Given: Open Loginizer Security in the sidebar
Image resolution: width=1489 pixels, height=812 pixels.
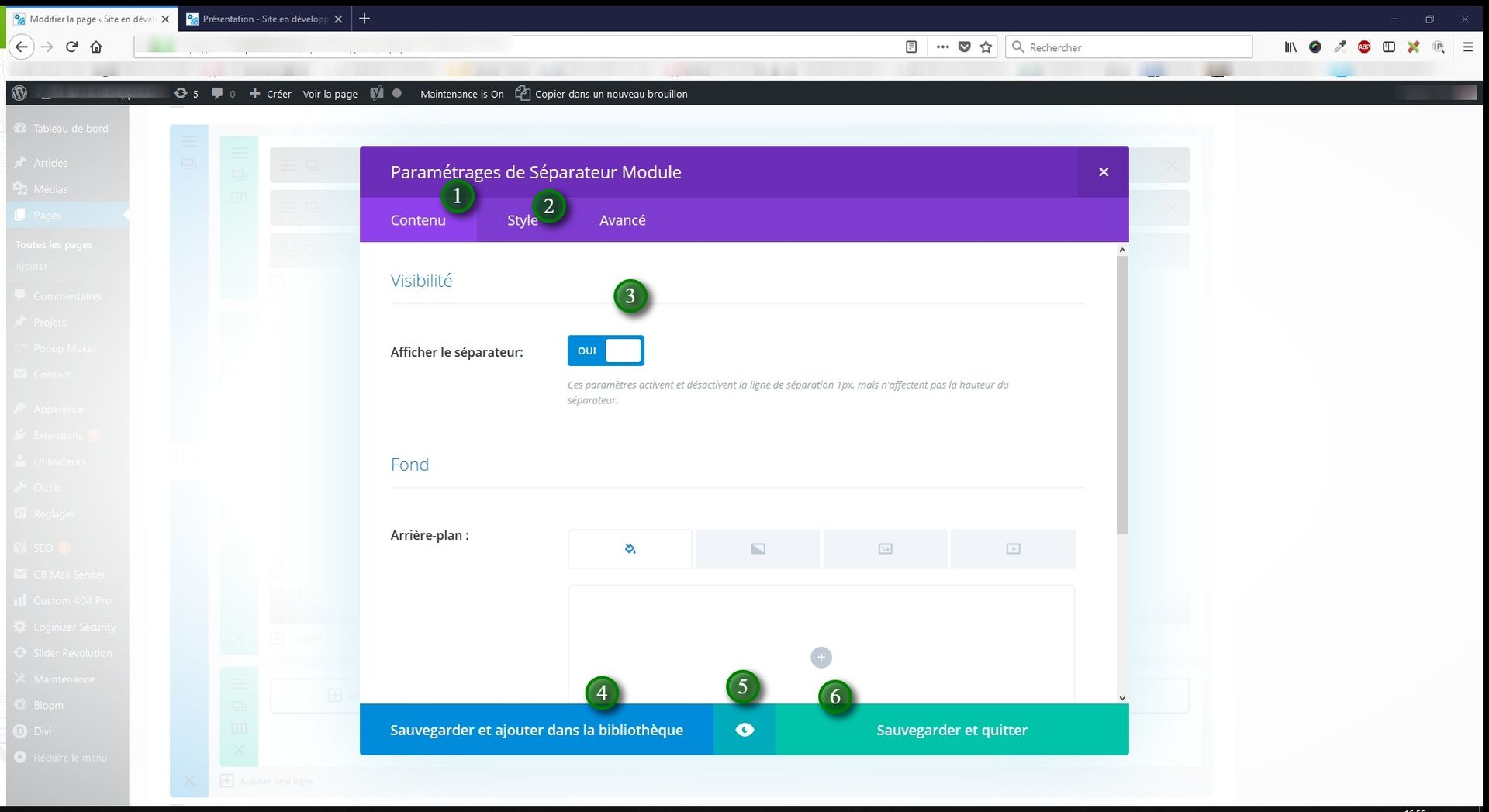Looking at the screenshot, I should coord(67,627).
